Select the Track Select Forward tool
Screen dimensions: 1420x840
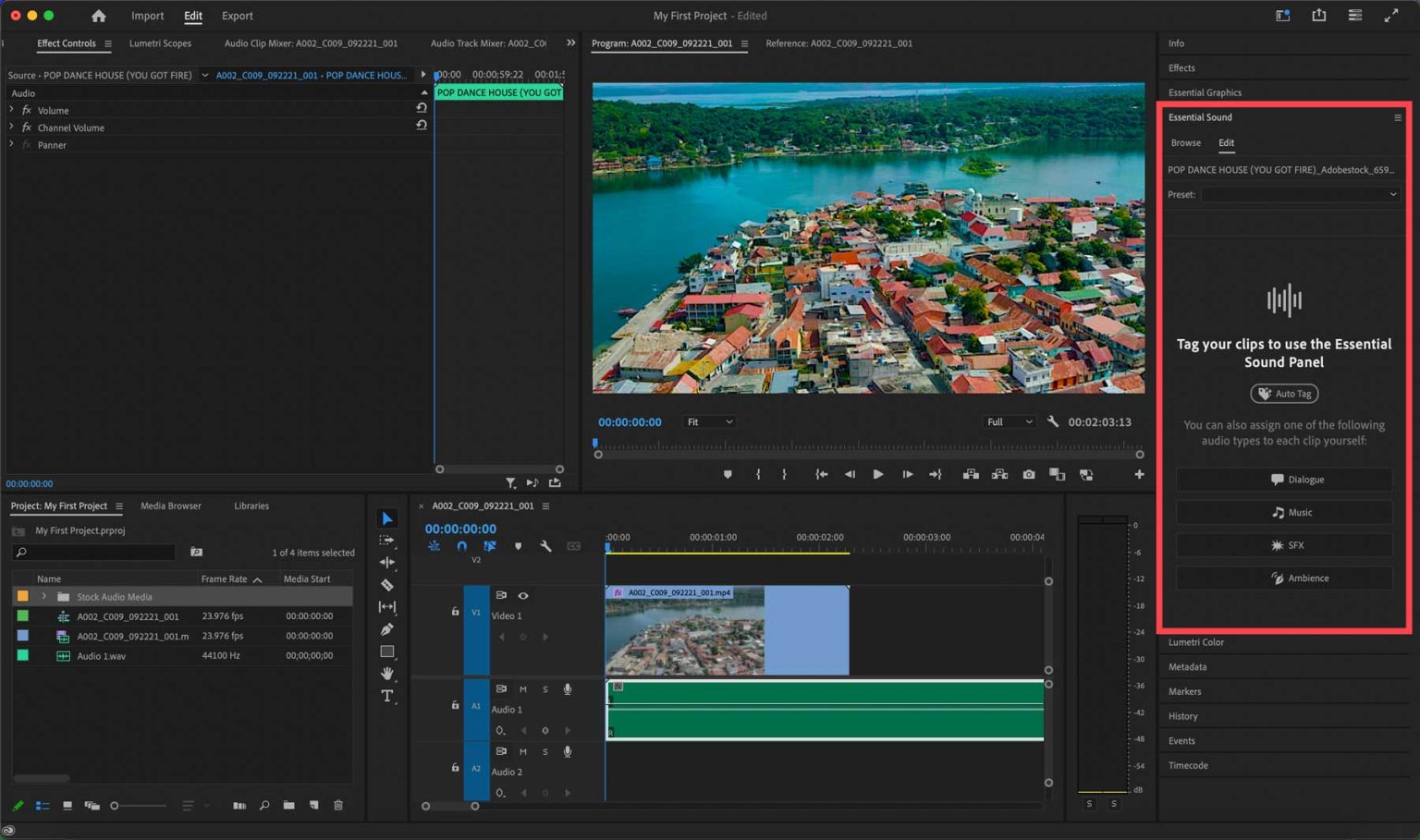(386, 542)
